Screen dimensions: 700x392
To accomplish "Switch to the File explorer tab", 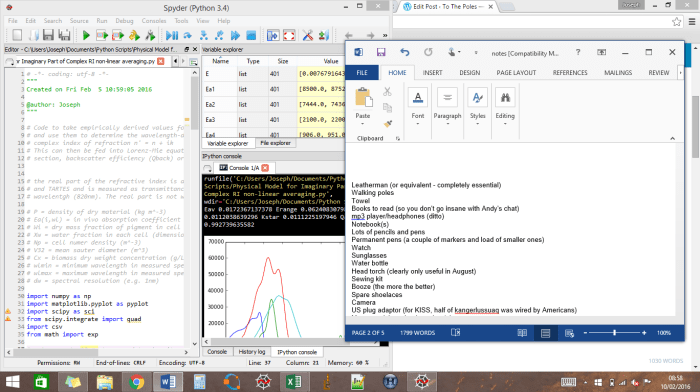I will point(275,143).
